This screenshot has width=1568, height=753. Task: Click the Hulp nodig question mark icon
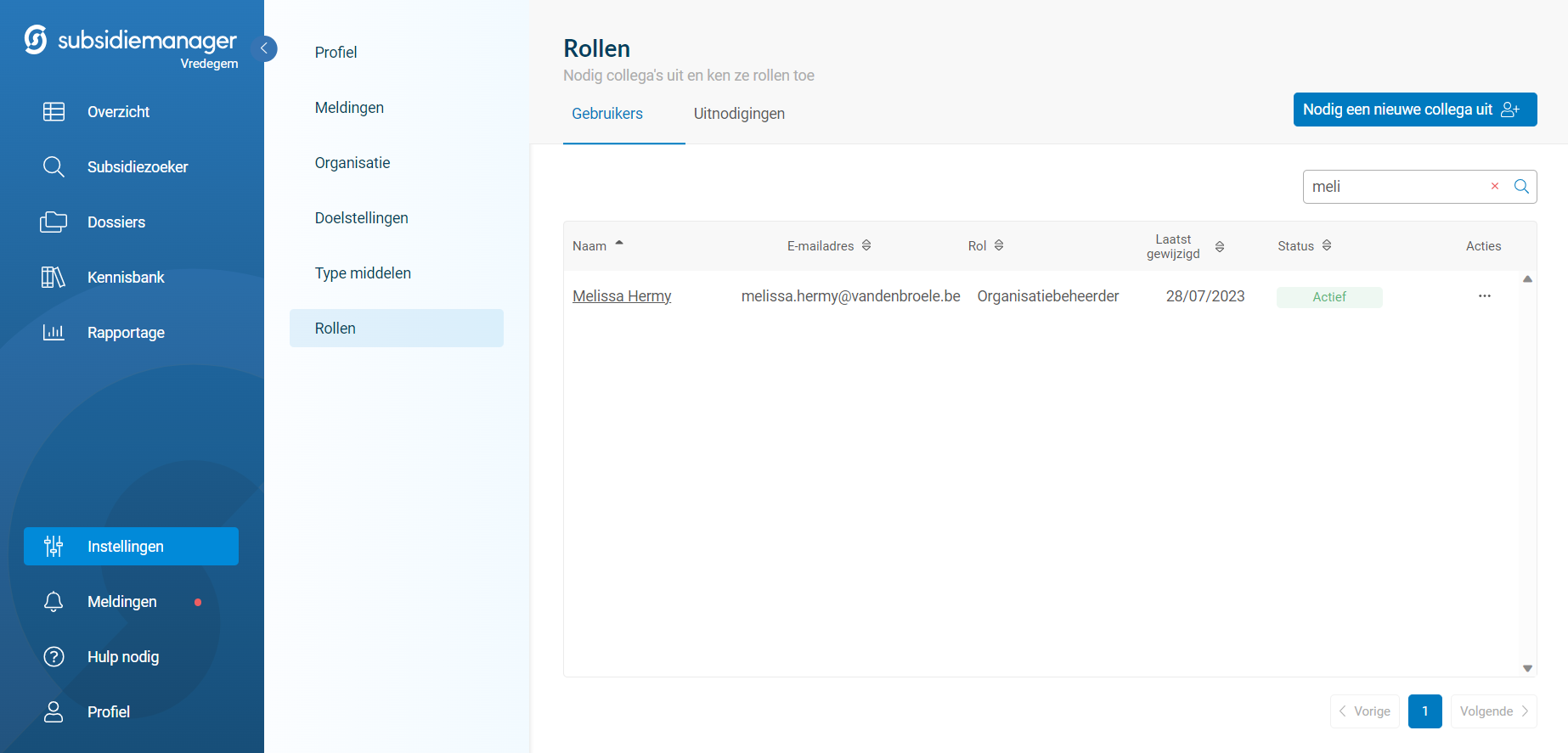pos(54,657)
